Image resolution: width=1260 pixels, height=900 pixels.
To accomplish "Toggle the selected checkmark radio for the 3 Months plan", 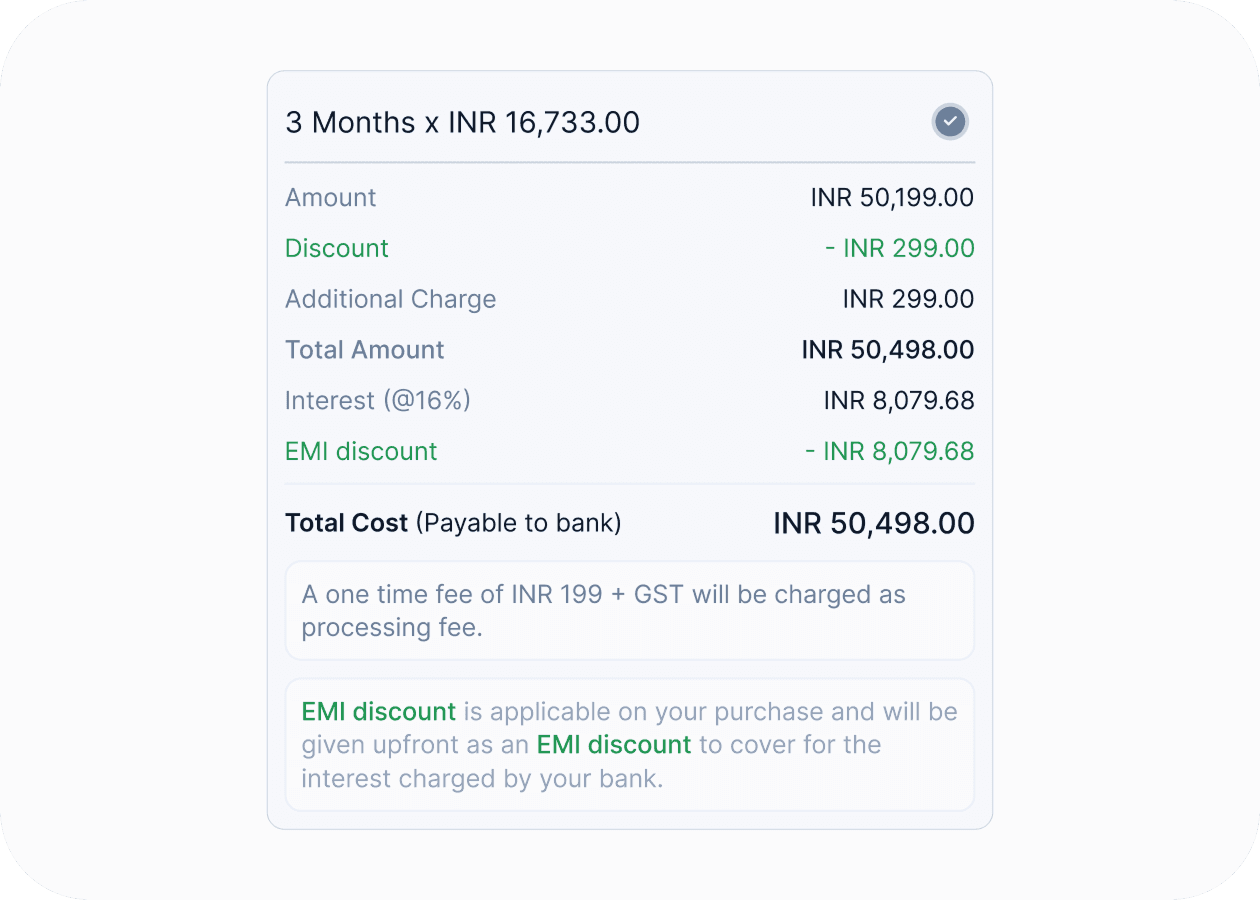I will click(x=950, y=122).
